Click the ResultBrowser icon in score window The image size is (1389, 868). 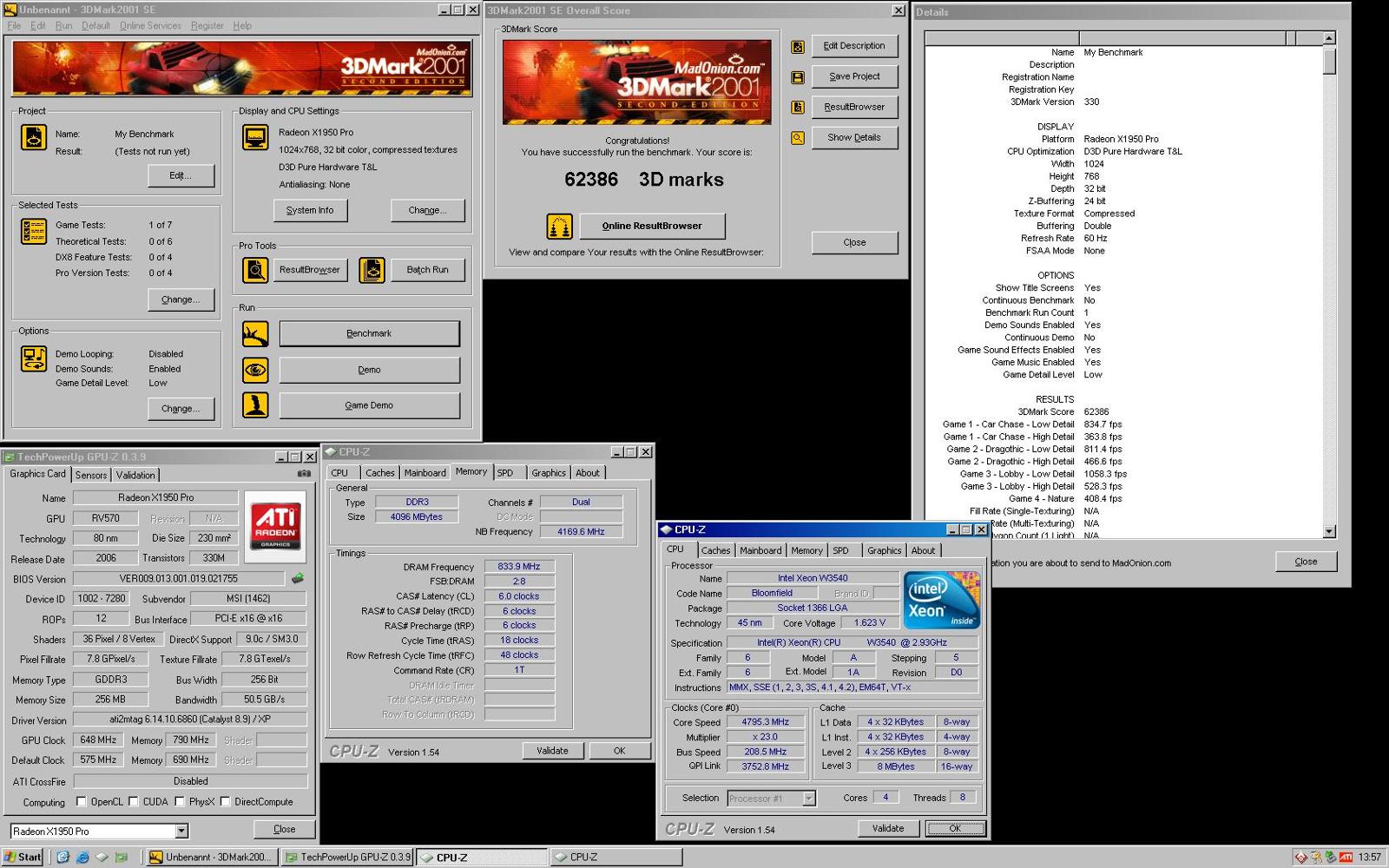pos(797,107)
